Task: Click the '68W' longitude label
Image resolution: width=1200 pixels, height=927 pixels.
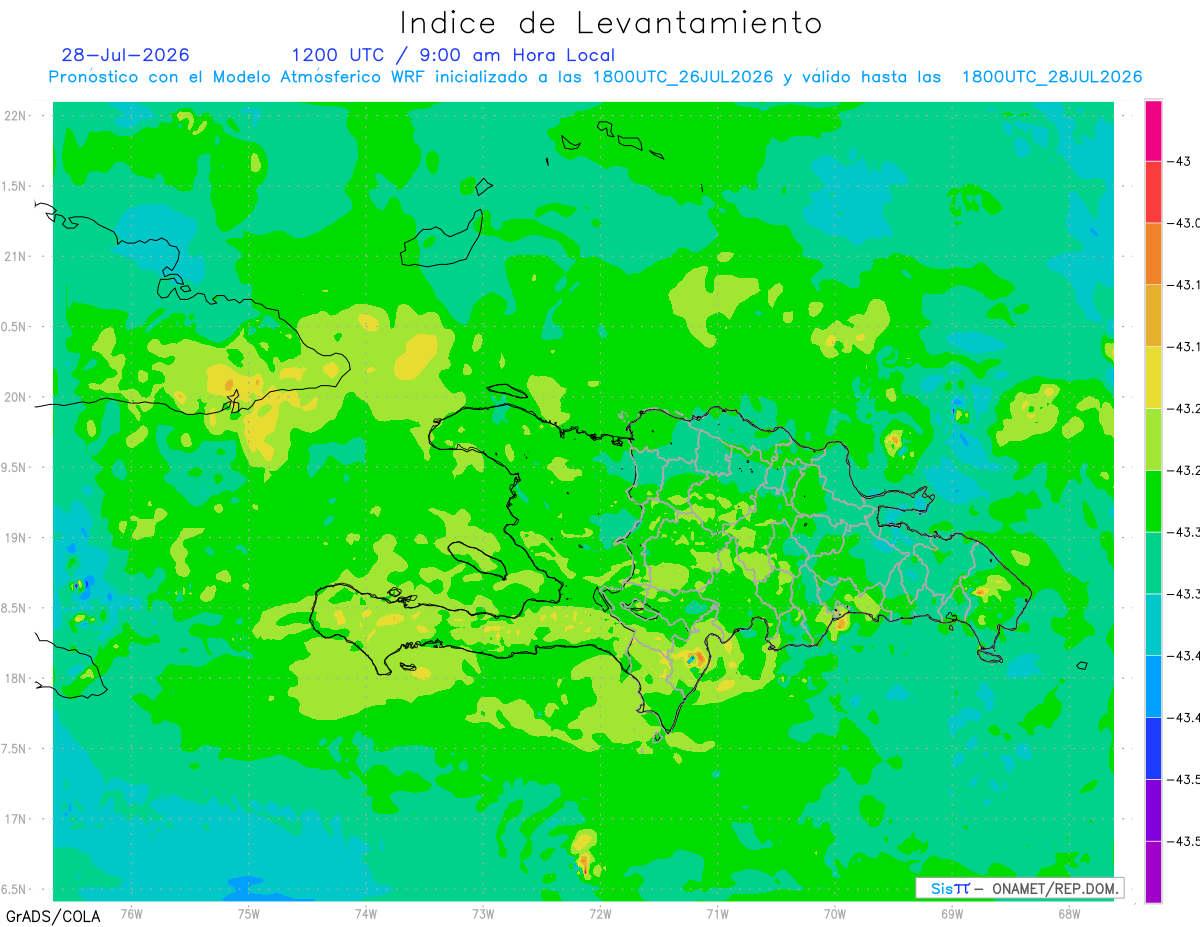Action: coord(1069,913)
